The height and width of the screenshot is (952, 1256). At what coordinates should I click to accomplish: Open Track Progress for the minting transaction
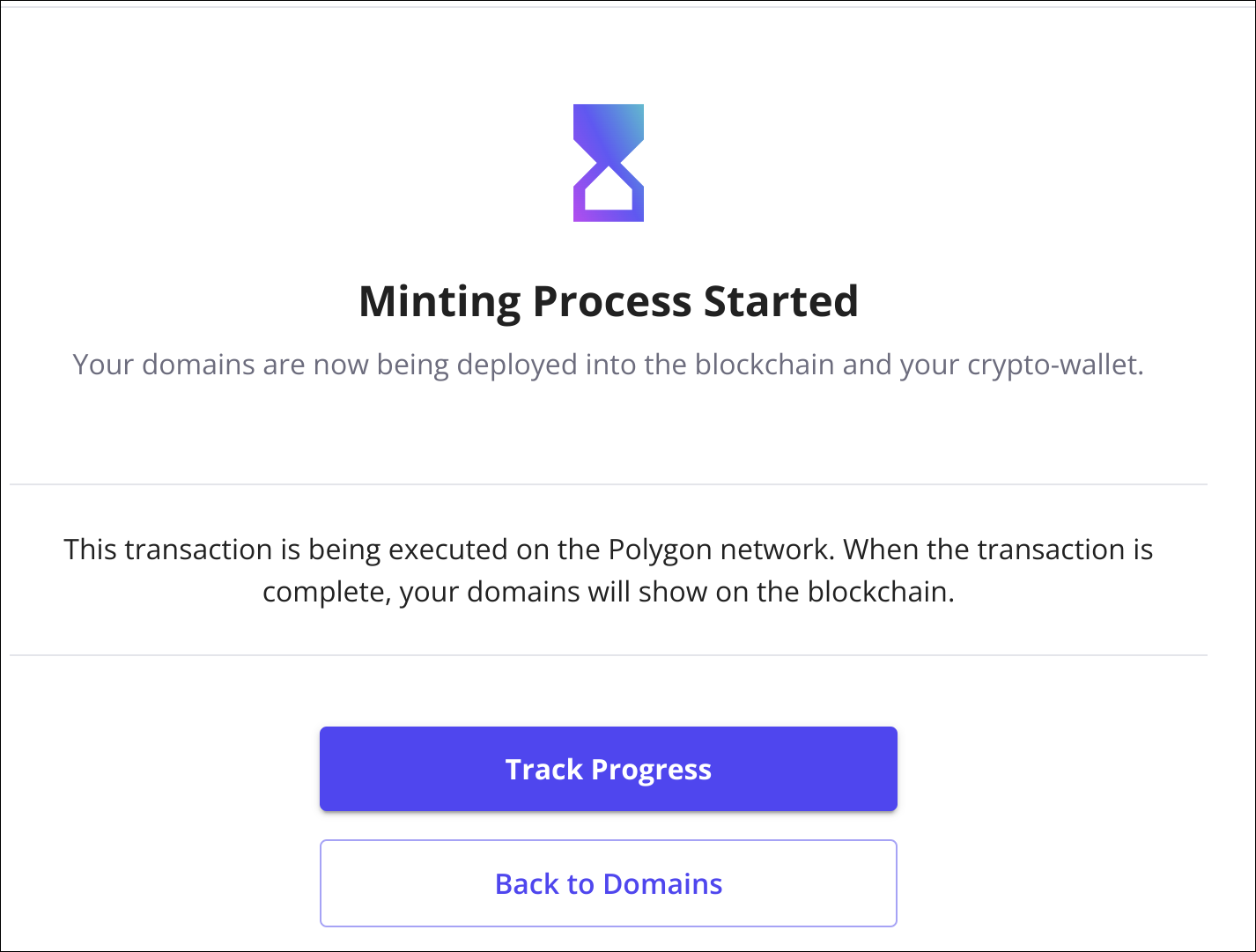(609, 769)
